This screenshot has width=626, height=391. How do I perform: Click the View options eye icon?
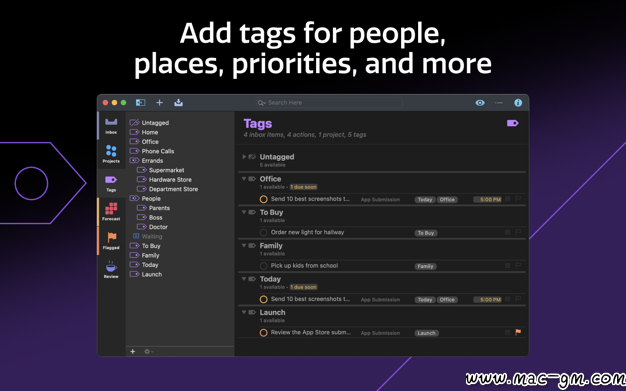click(x=480, y=103)
